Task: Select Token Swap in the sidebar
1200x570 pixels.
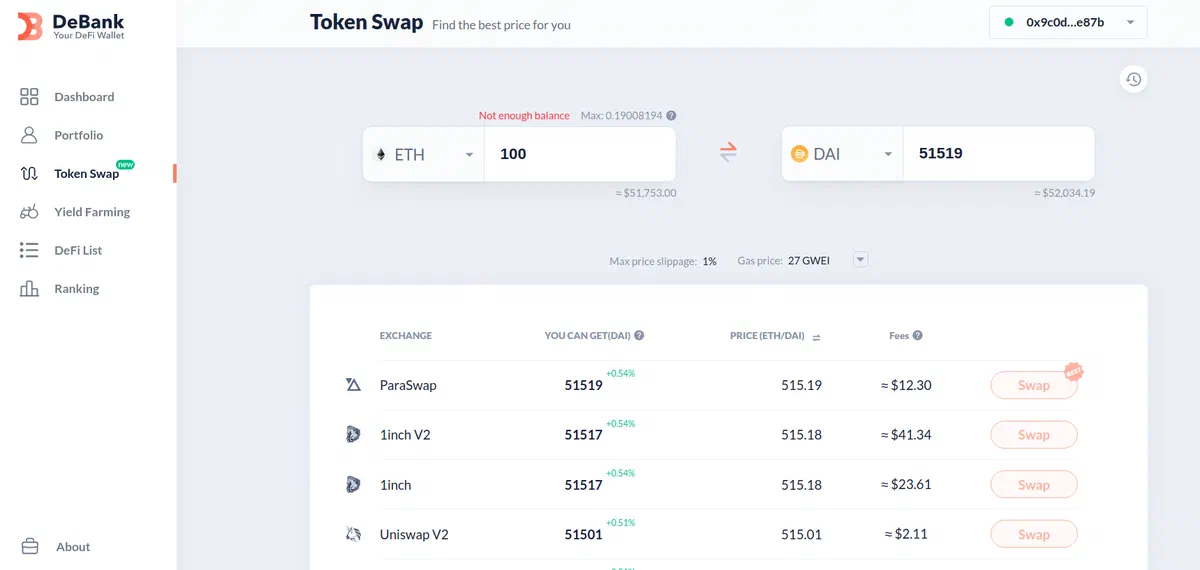Action: pos(86,174)
